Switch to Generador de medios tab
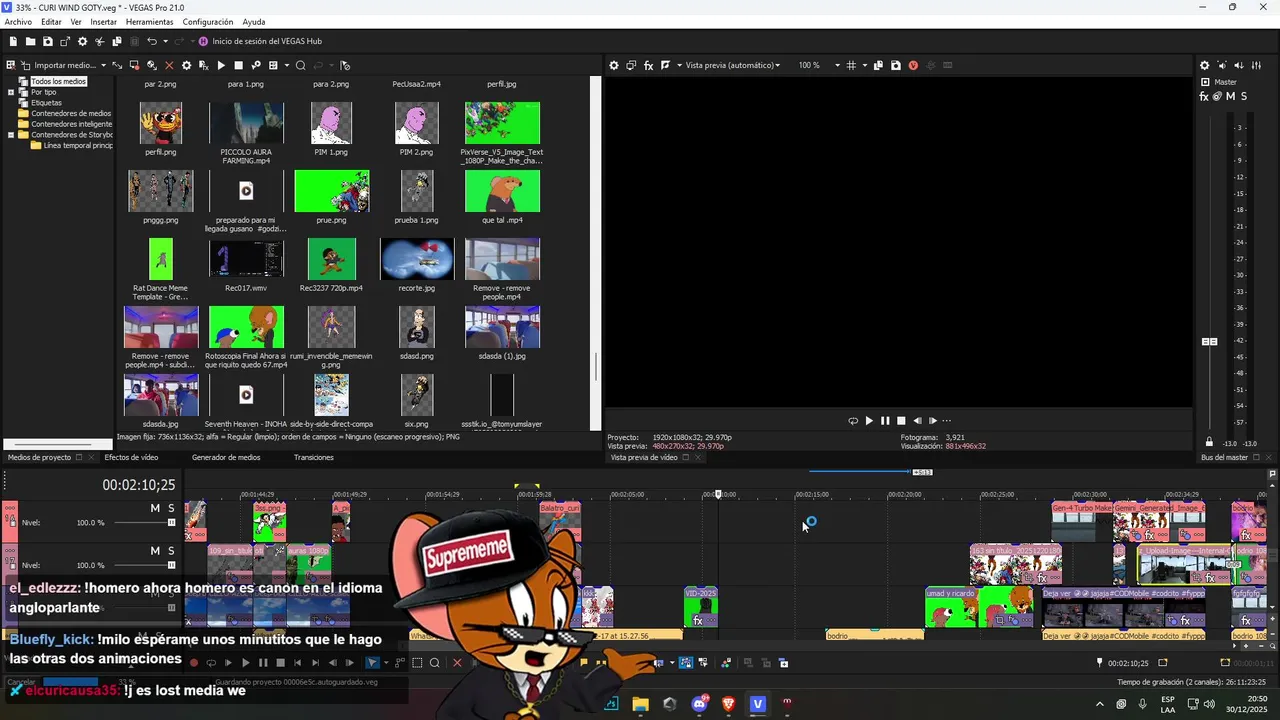The height and width of the screenshot is (720, 1280). pyautogui.click(x=226, y=457)
